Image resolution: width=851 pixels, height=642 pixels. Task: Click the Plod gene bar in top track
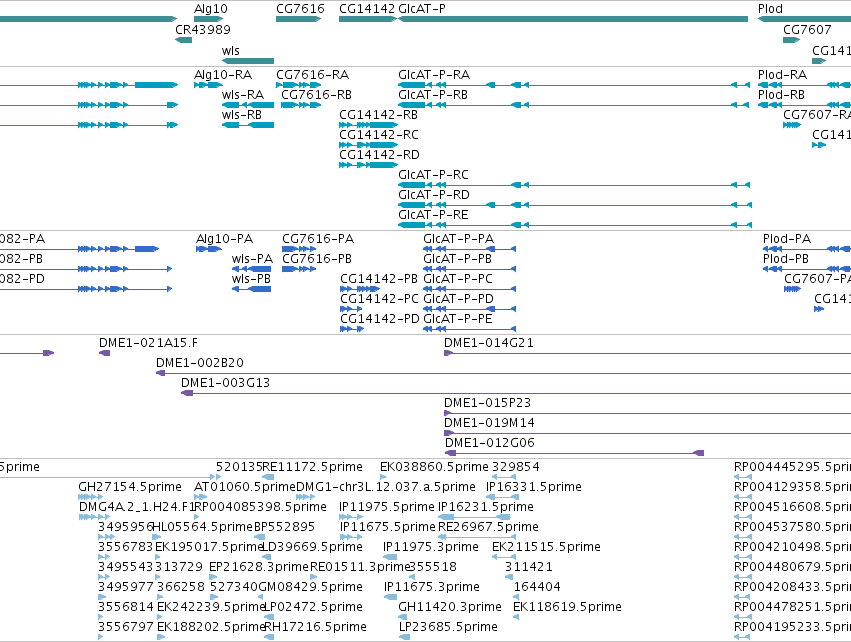pyautogui.click(x=804, y=19)
